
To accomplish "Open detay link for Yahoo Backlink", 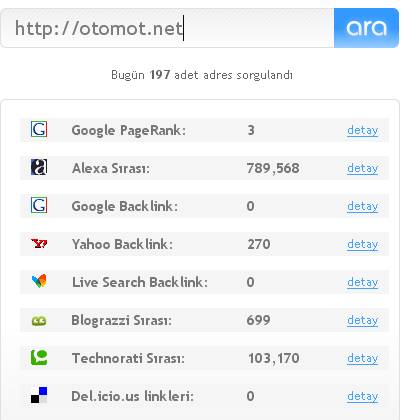I will pyautogui.click(x=362, y=244).
